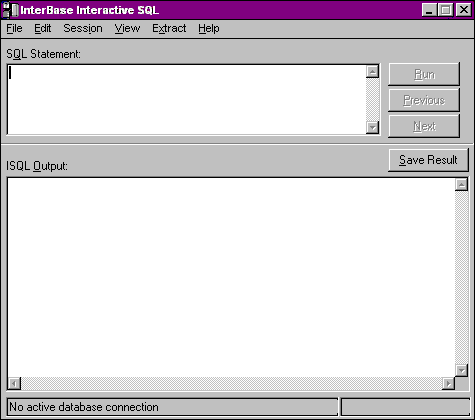Click the ISQL Output horizontal scroll left arrow
The height and width of the screenshot is (420, 475).
tap(14, 384)
